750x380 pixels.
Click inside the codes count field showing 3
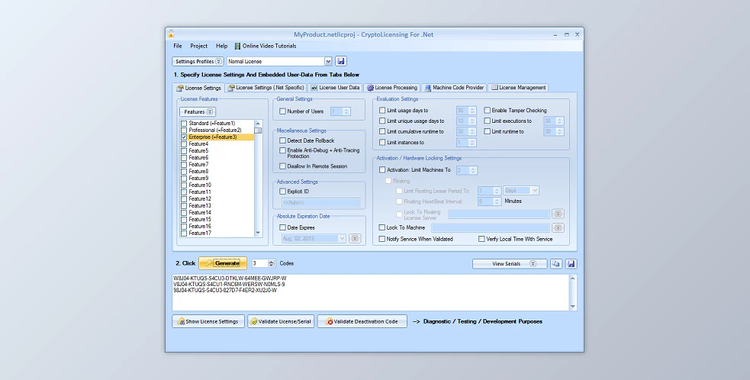260,264
